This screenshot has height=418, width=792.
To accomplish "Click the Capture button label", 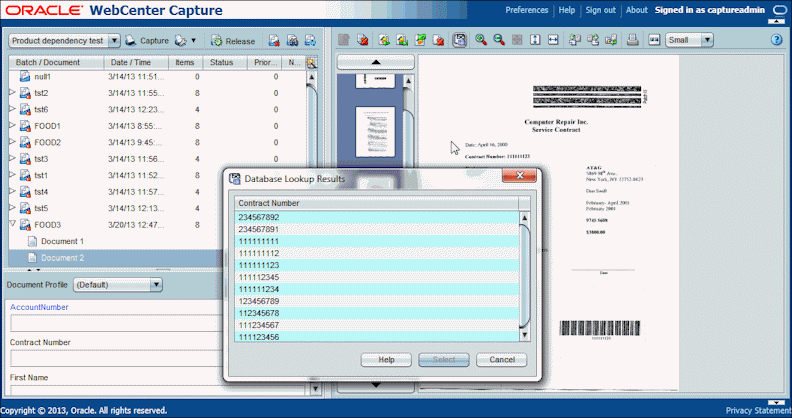I will pos(154,41).
